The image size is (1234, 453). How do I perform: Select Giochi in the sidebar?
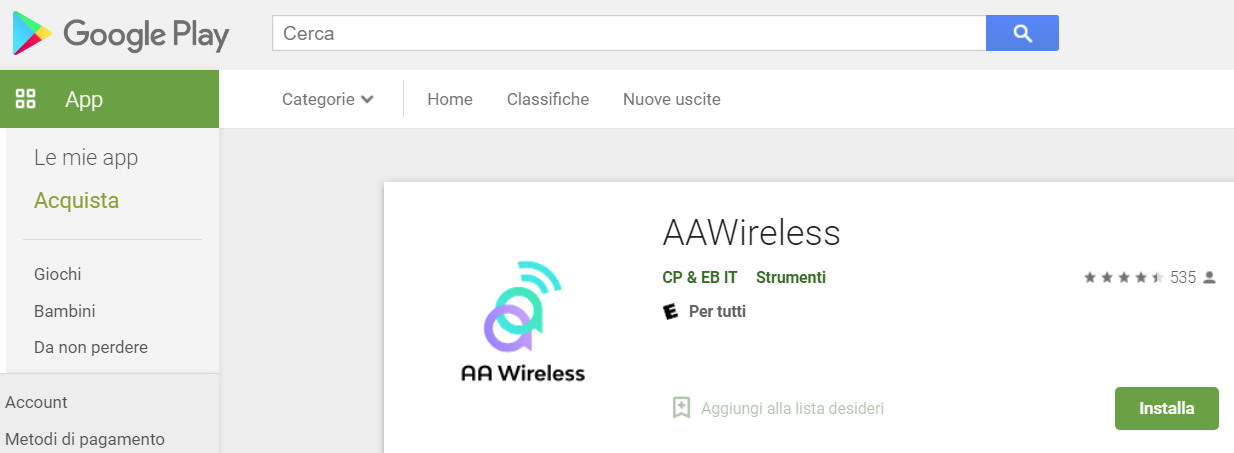click(58, 273)
